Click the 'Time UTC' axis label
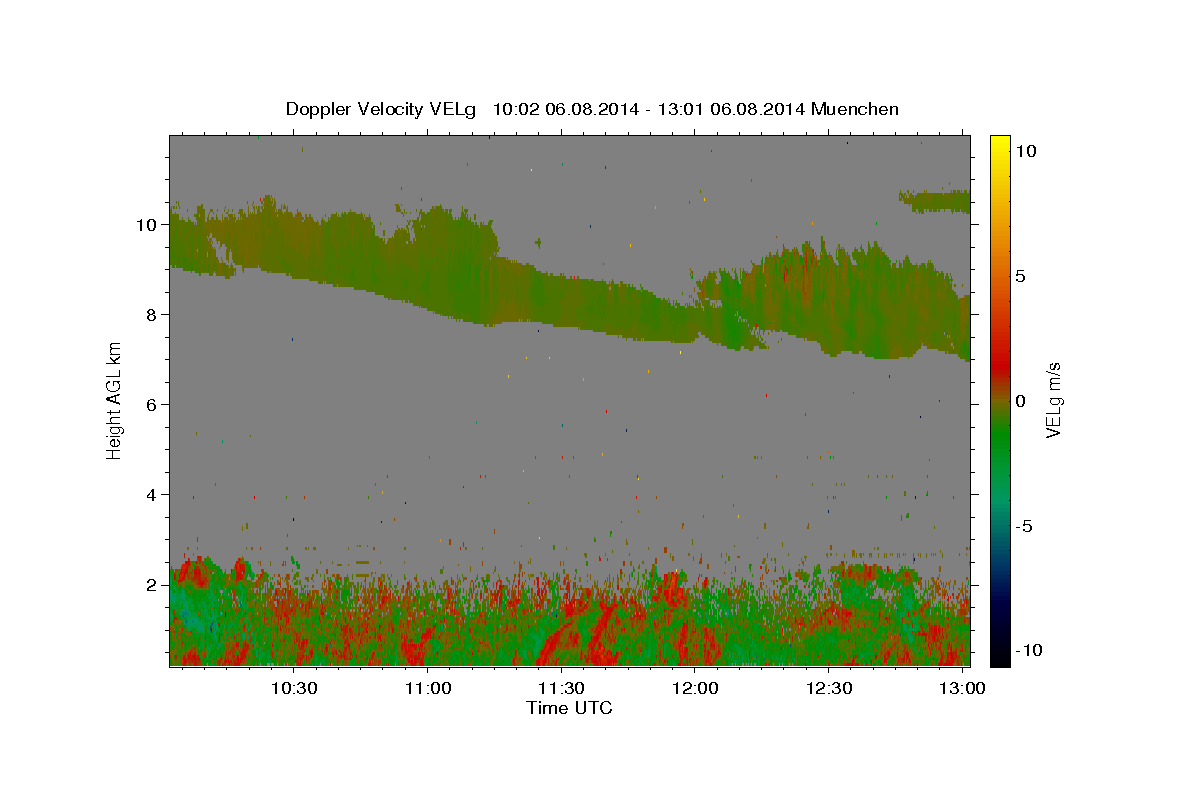The height and width of the screenshot is (800, 1200). pyautogui.click(x=569, y=708)
